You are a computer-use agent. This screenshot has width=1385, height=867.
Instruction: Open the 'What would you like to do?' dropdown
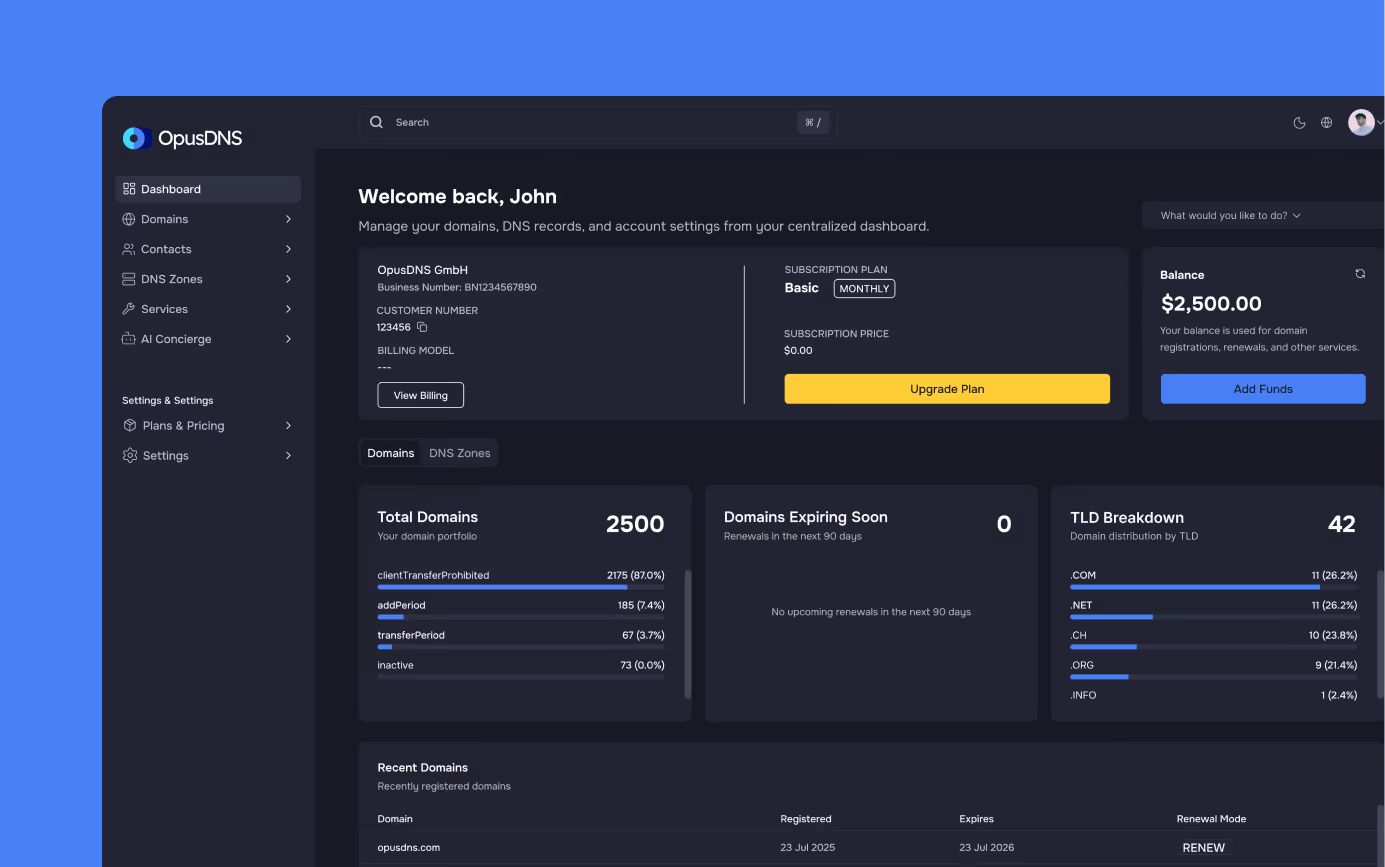pyautogui.click(x=1228, y=214)
